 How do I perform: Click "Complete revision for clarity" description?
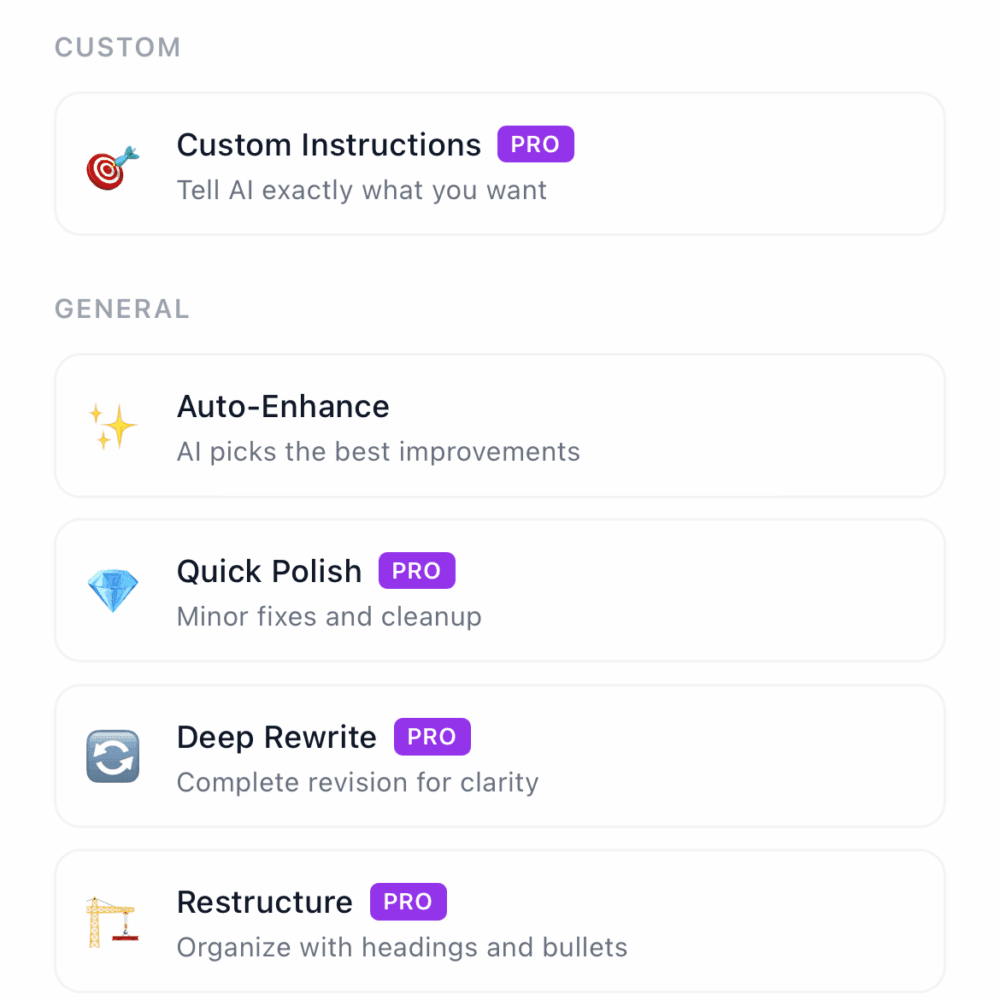[x=358, y=782]
